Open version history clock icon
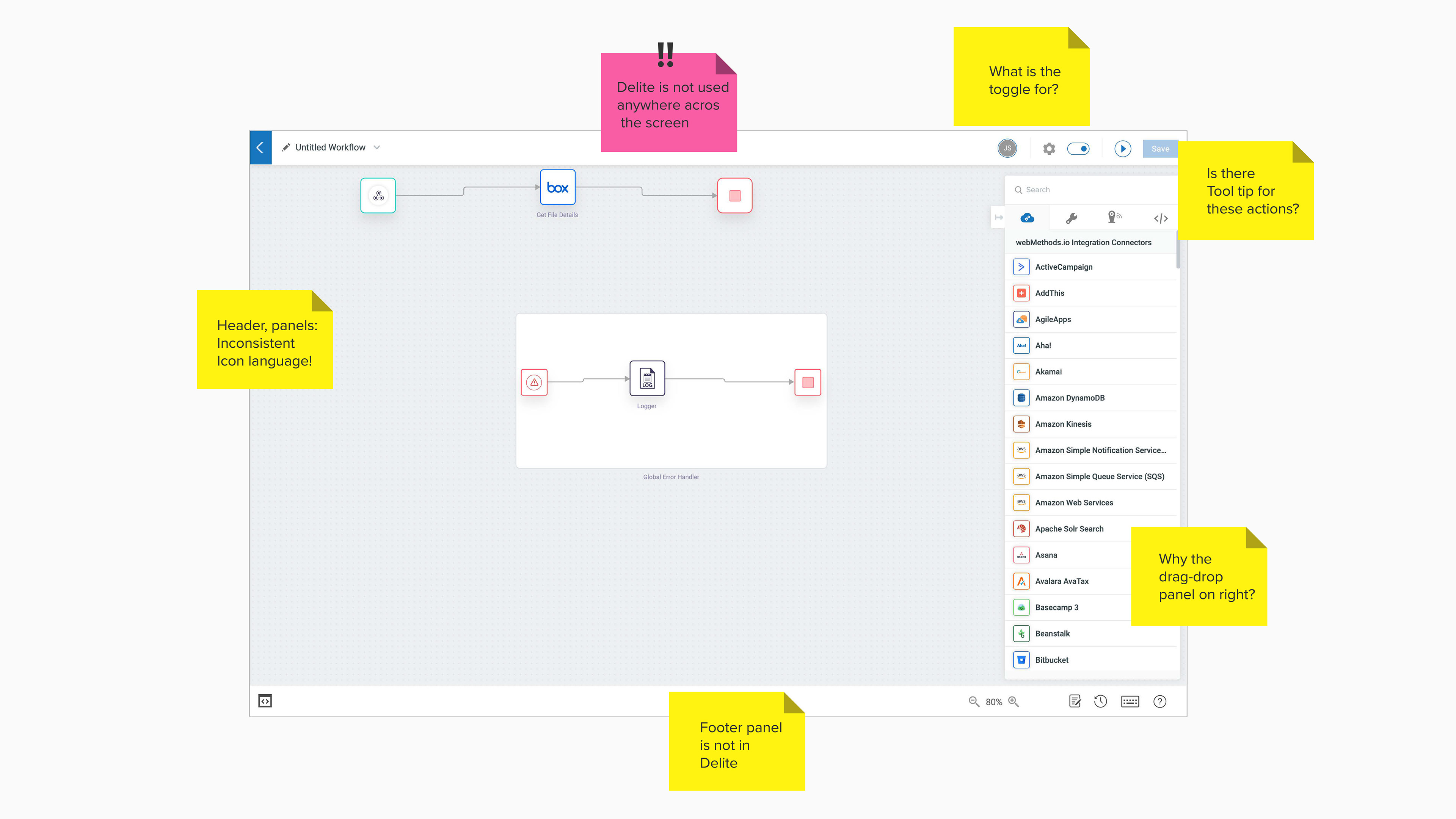1456x819 pixels. 1100,701
